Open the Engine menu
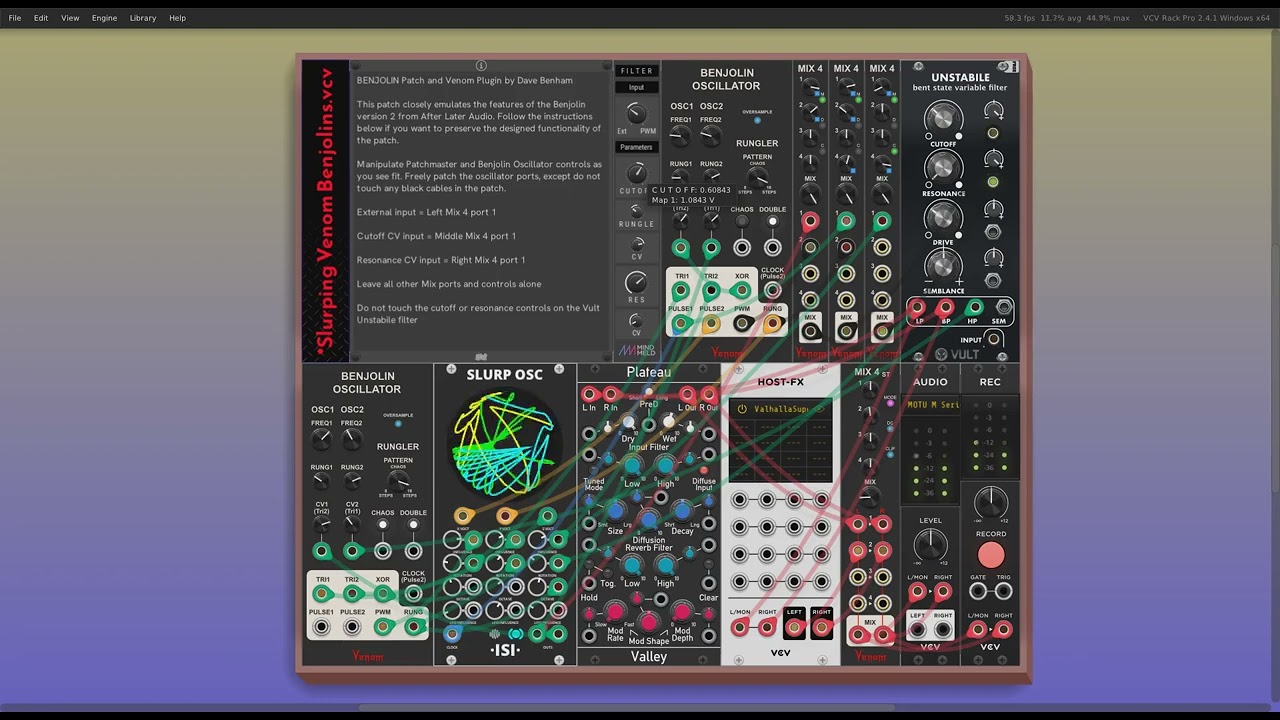 click(x=104, y=18)
